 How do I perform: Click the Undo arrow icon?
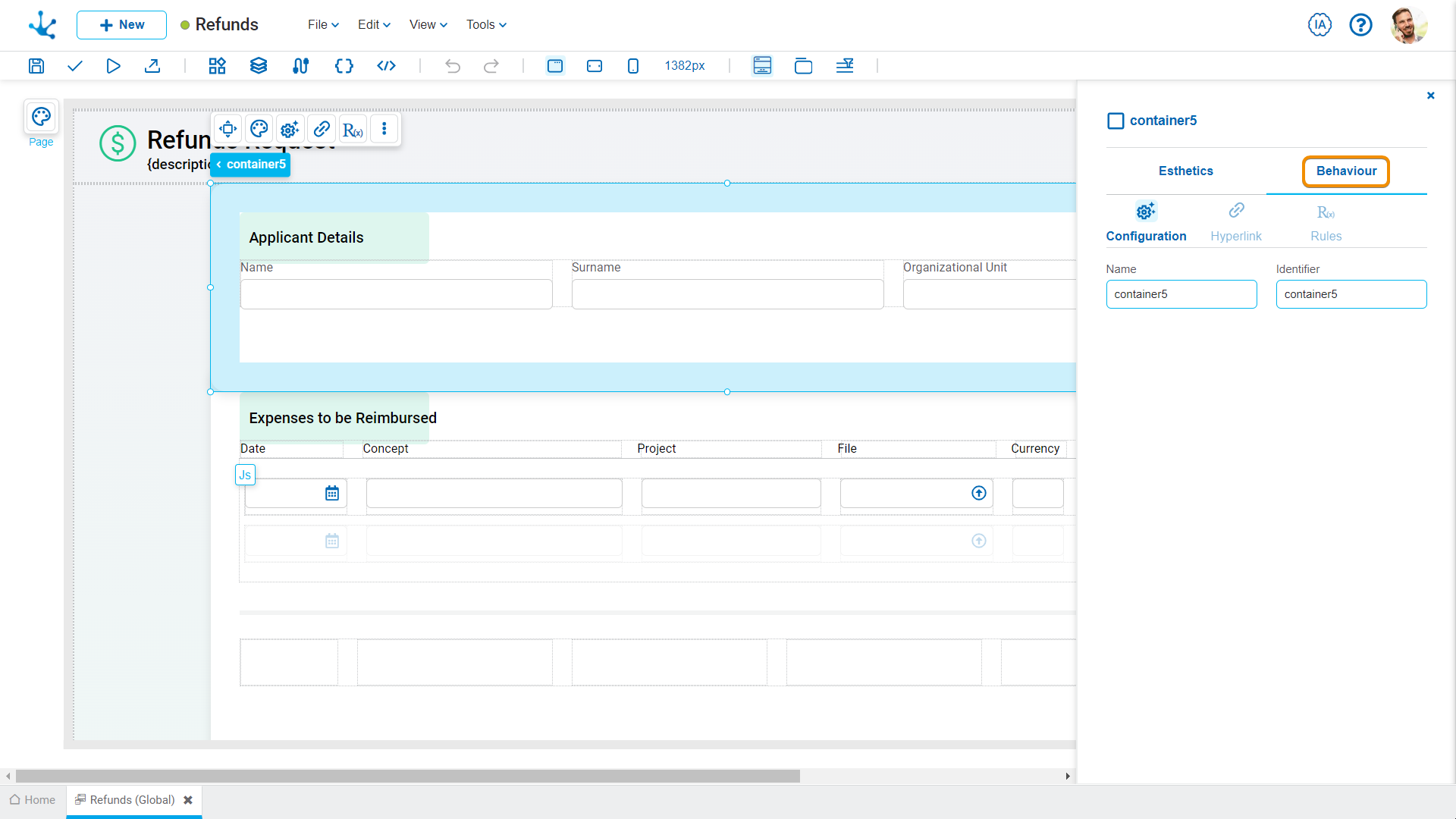click(x=453, y=66)
